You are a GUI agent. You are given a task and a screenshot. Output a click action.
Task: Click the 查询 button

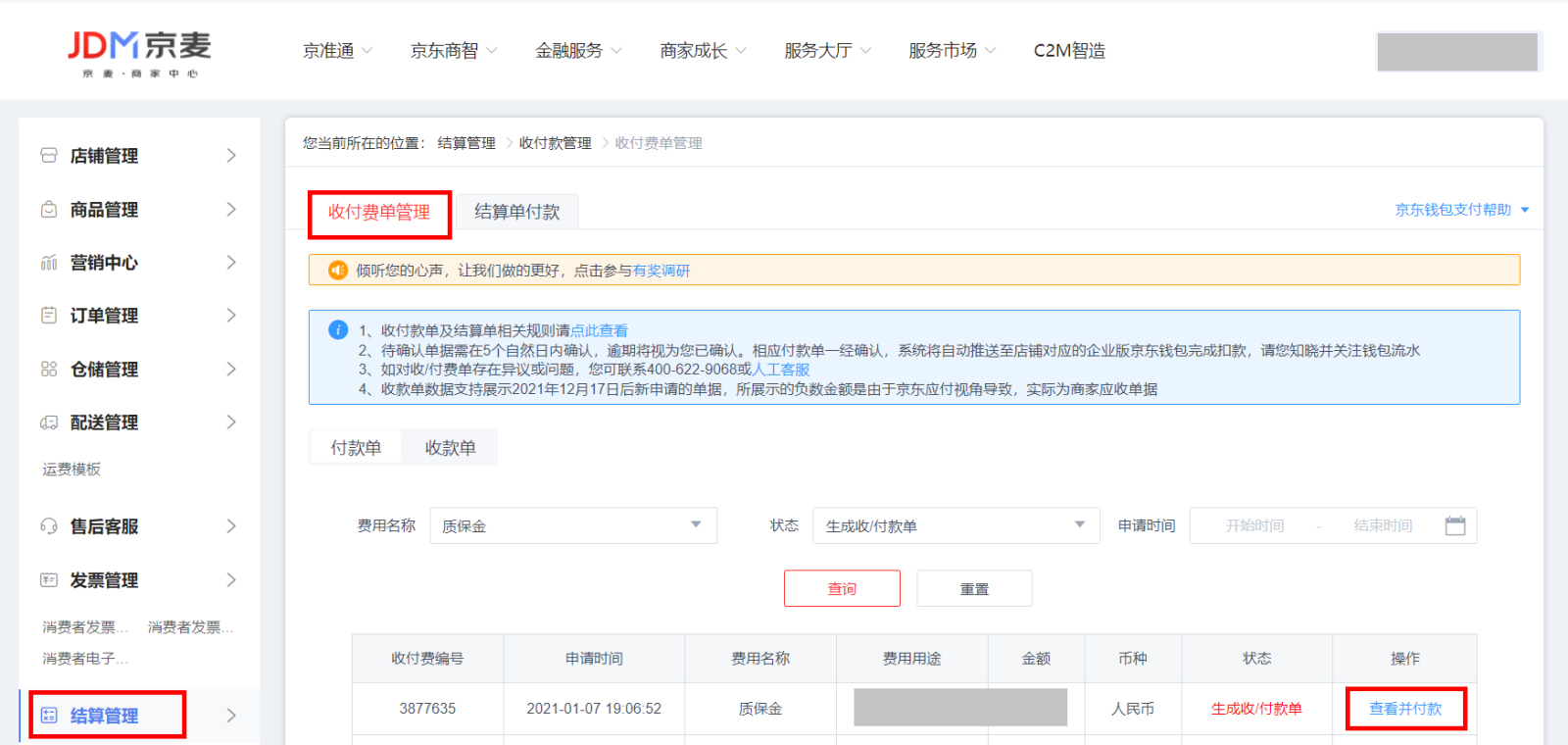click(842, 588)
